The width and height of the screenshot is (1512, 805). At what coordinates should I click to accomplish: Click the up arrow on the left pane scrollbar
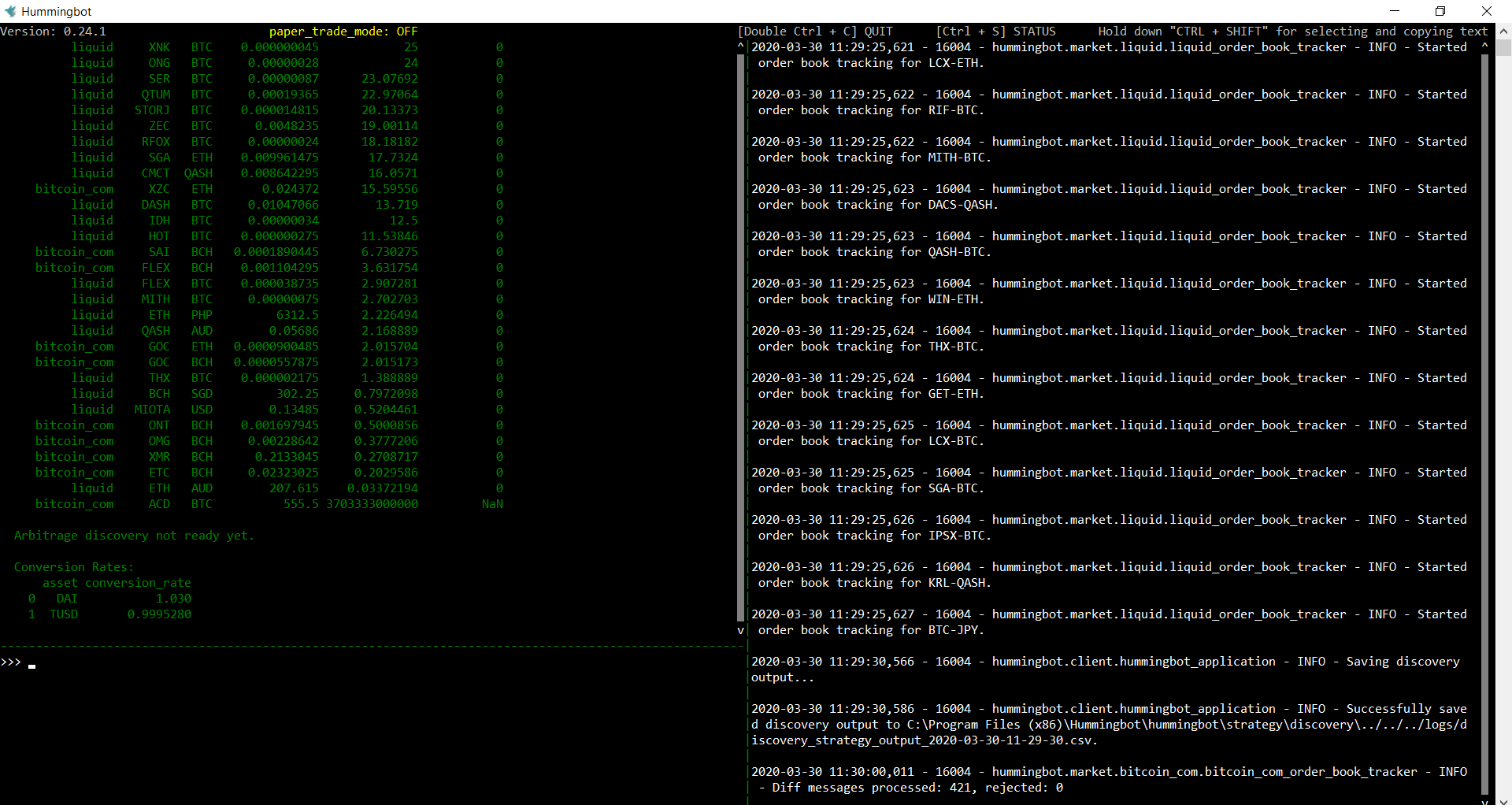[x=739, y=45]
